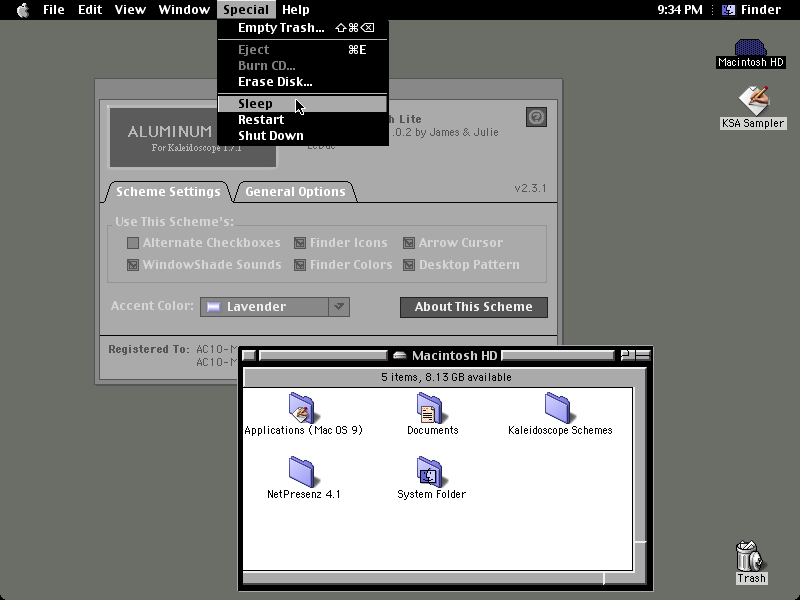This screenshot has width=800, height=600.
Task: Choose Empty Trash from Special menu
Action: tap(303, 28)
